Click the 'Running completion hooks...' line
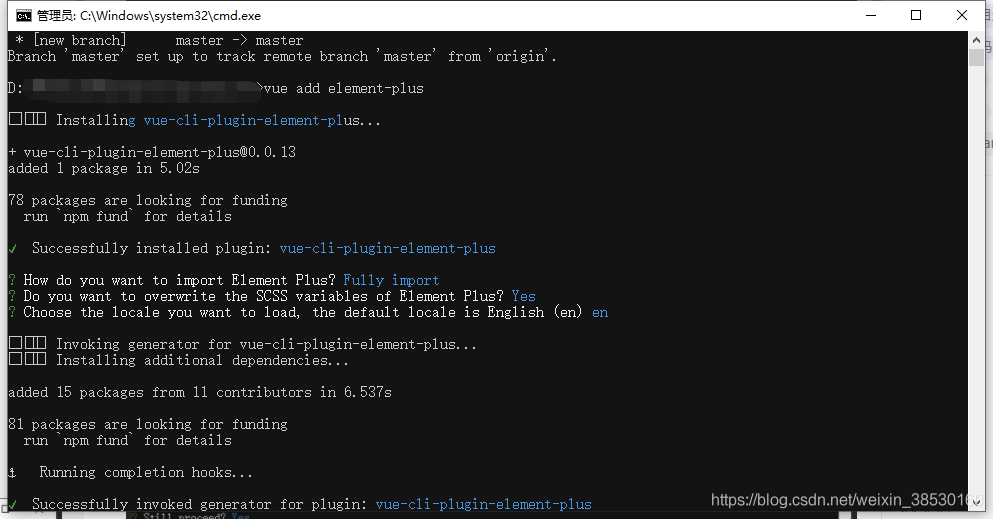The image size is (993, 519). (x=146, y=472)
